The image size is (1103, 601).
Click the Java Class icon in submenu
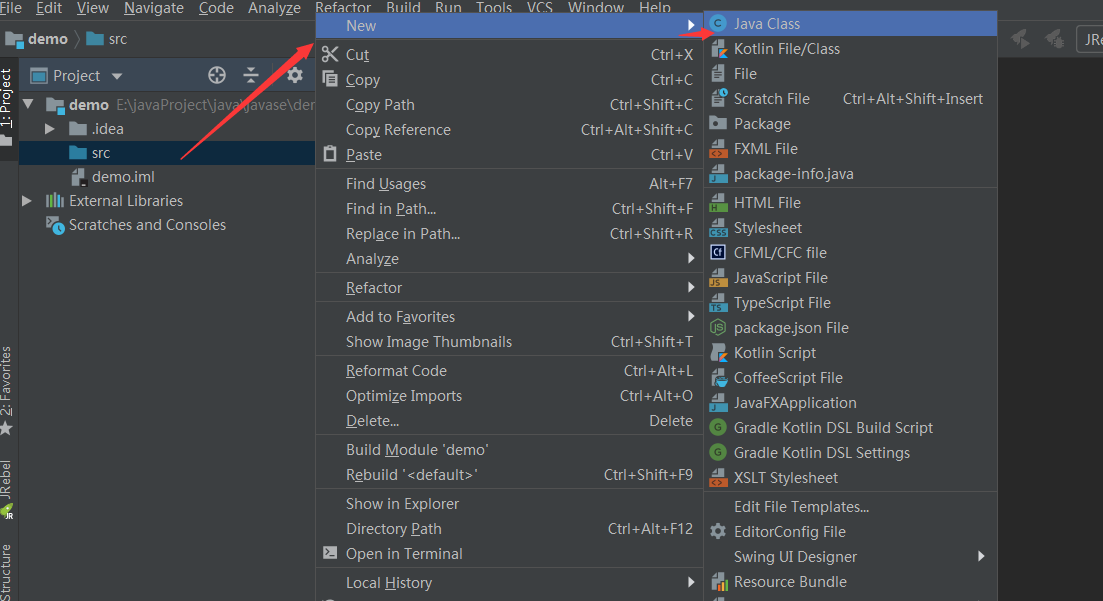[x=718, y=24]
